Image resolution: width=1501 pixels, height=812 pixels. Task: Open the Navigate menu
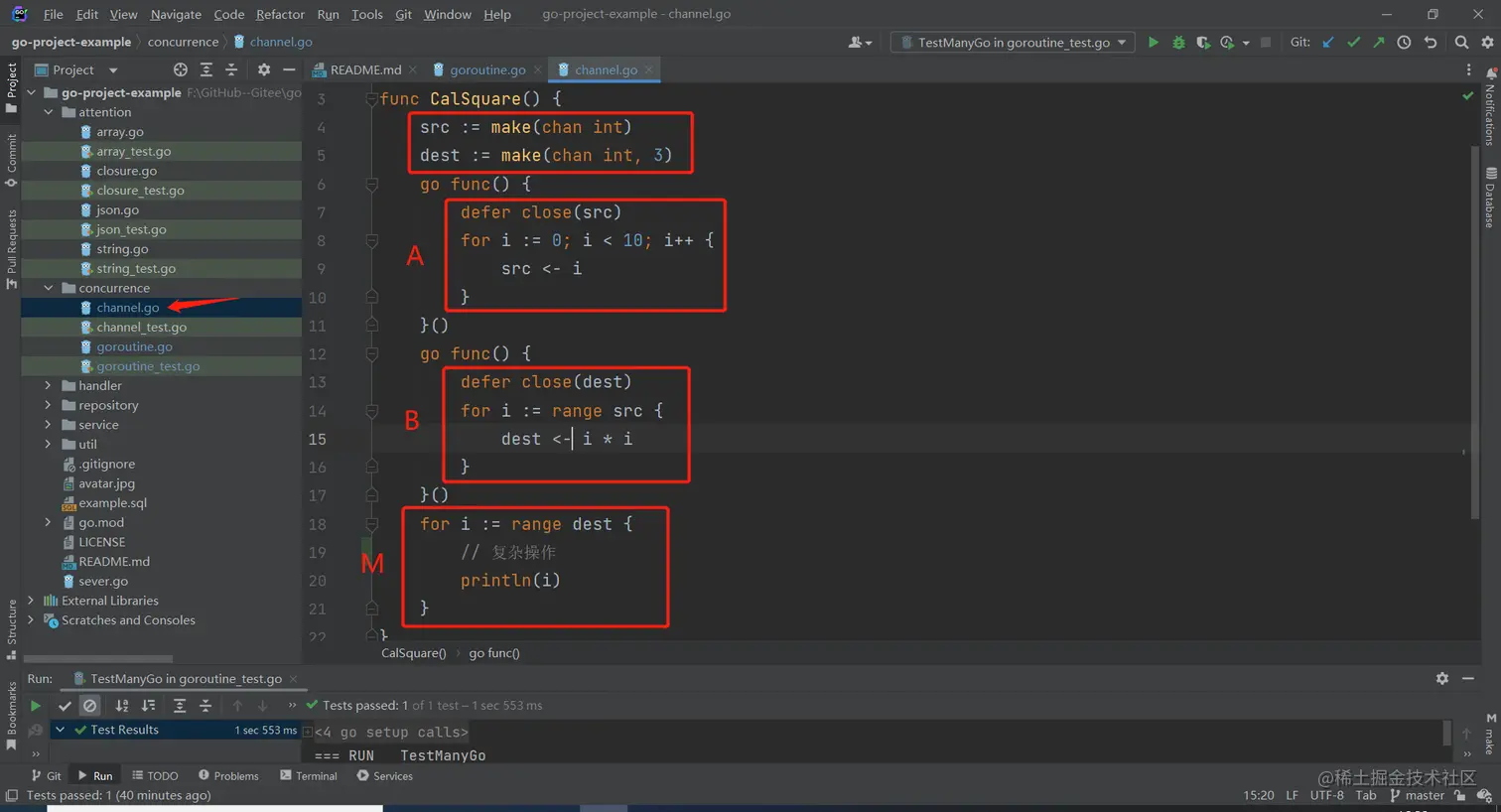176,14
